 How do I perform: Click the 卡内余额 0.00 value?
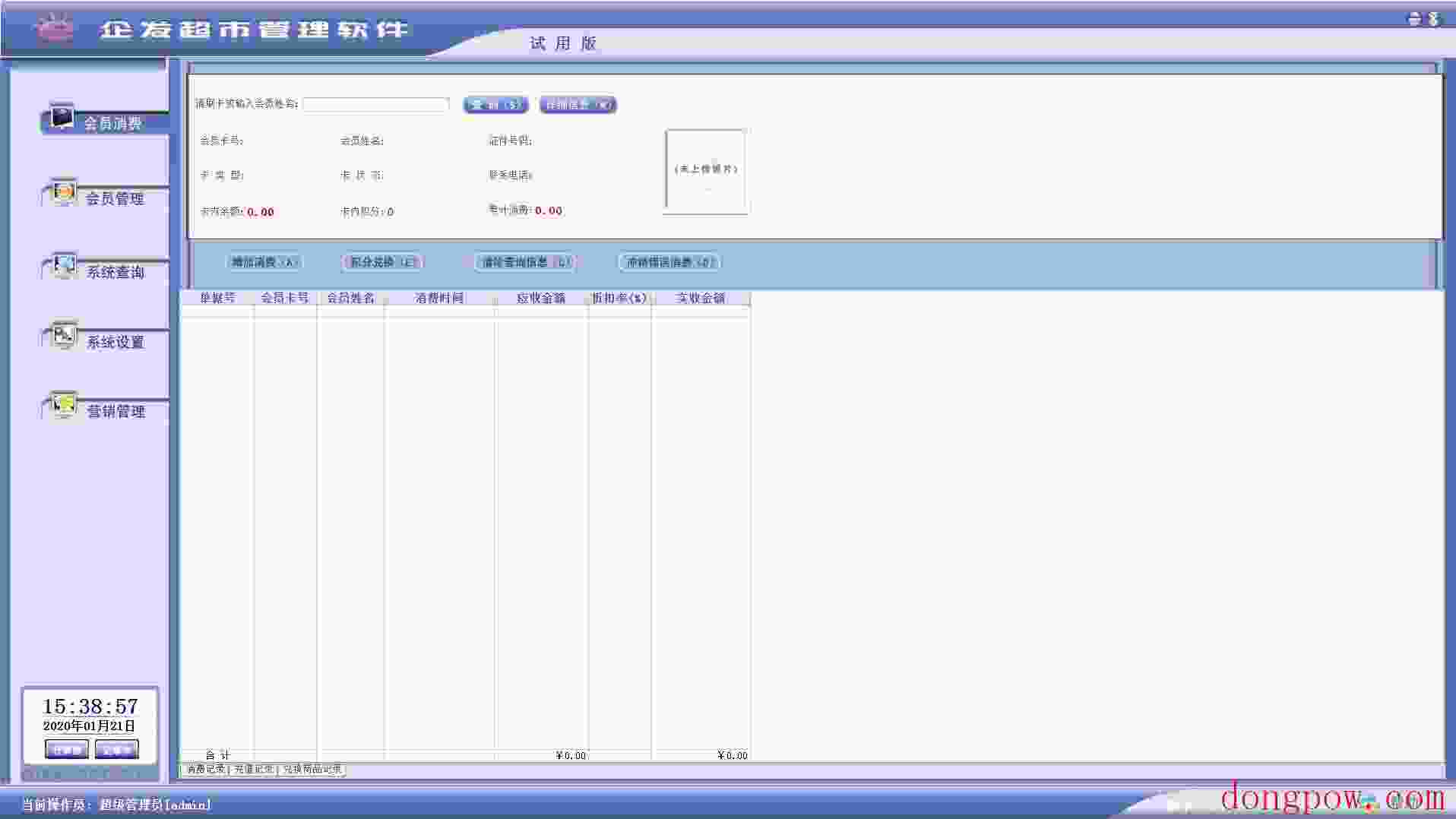click(x=261, y=212)
